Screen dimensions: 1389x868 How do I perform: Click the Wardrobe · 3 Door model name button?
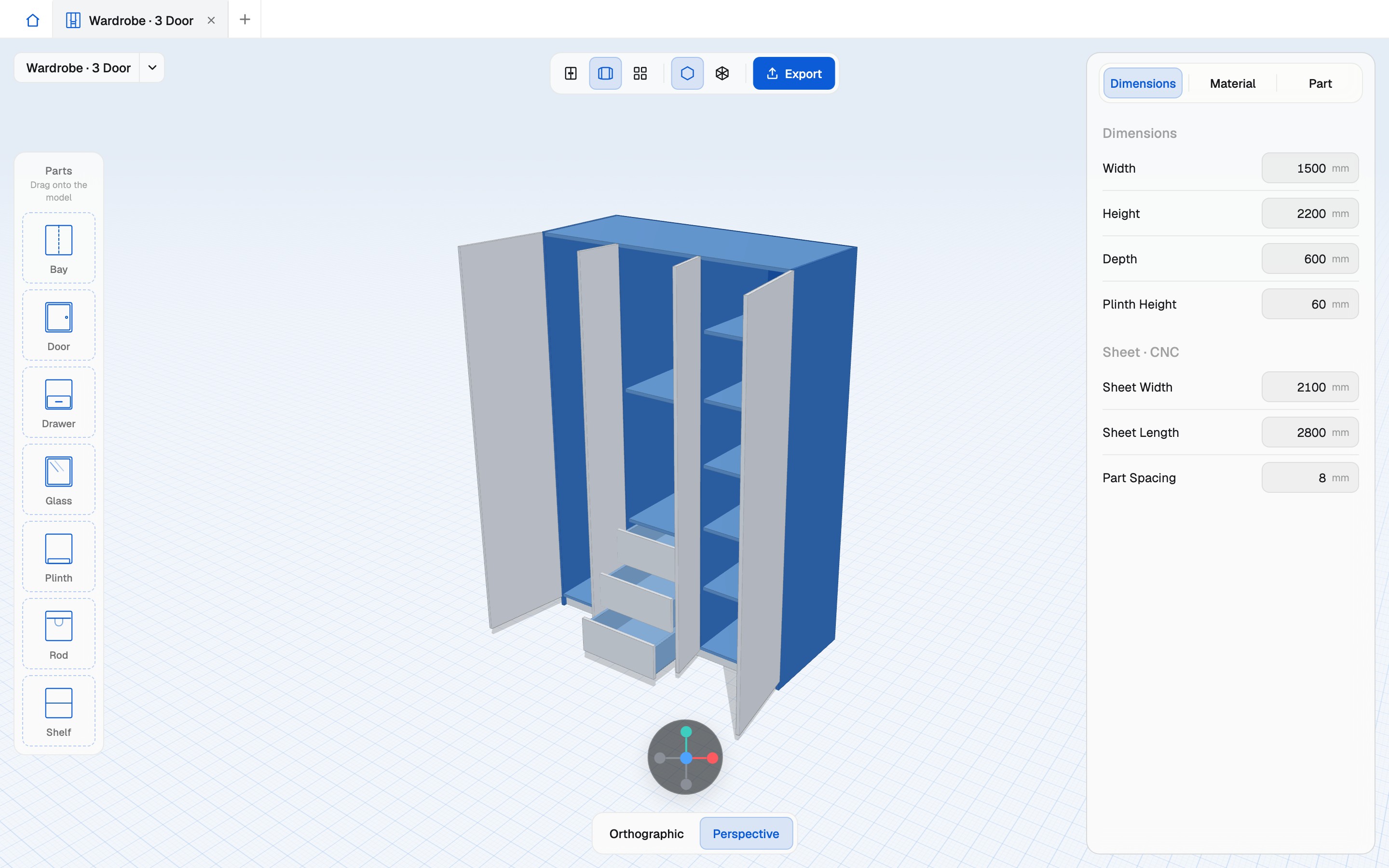[78, 68]
